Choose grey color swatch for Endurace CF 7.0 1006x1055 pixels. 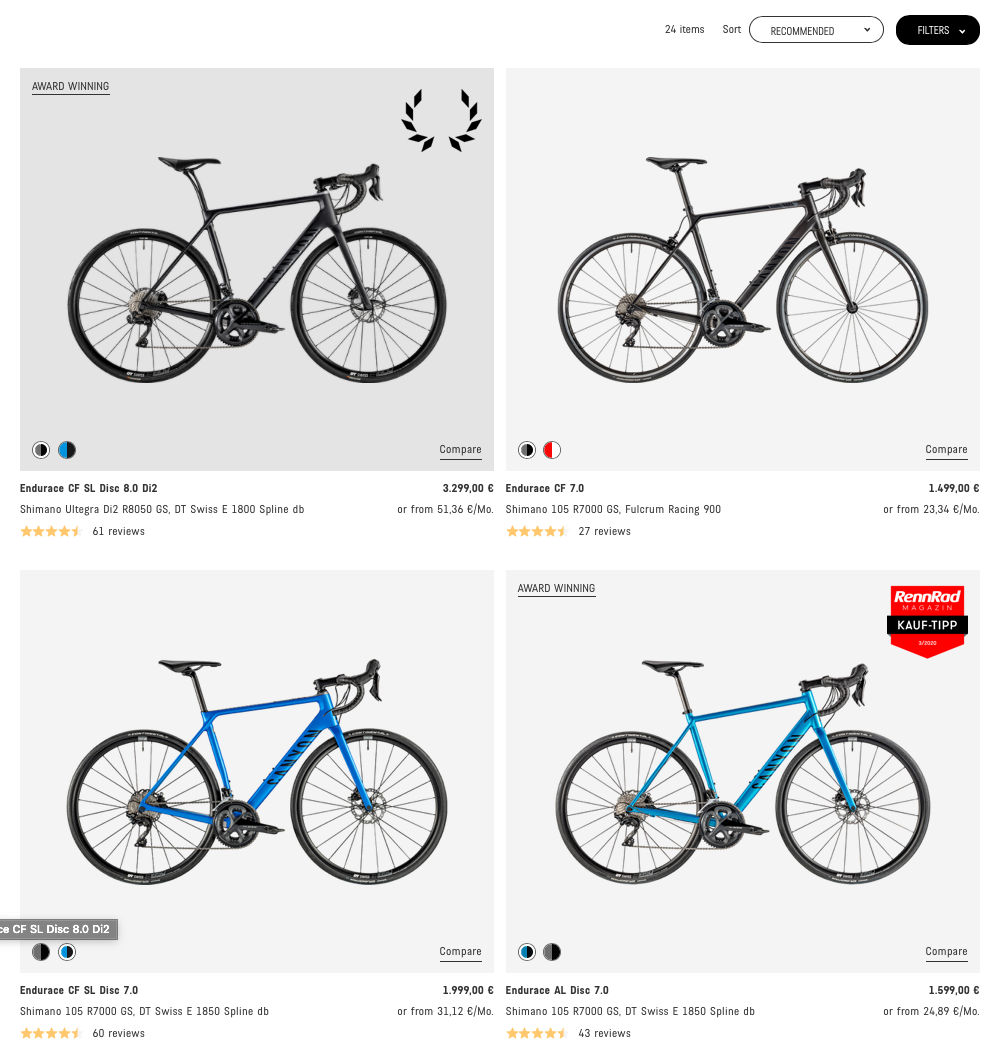[527, 450]
